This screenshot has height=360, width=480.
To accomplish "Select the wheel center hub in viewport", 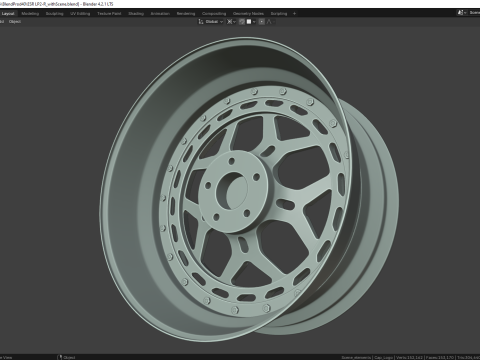I will click(x=233, y=192).
